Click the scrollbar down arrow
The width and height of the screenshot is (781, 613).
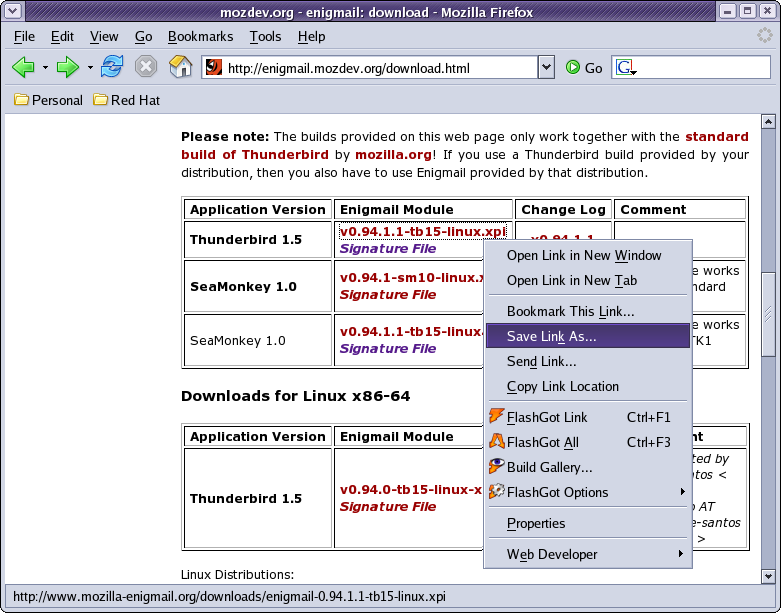768,577
